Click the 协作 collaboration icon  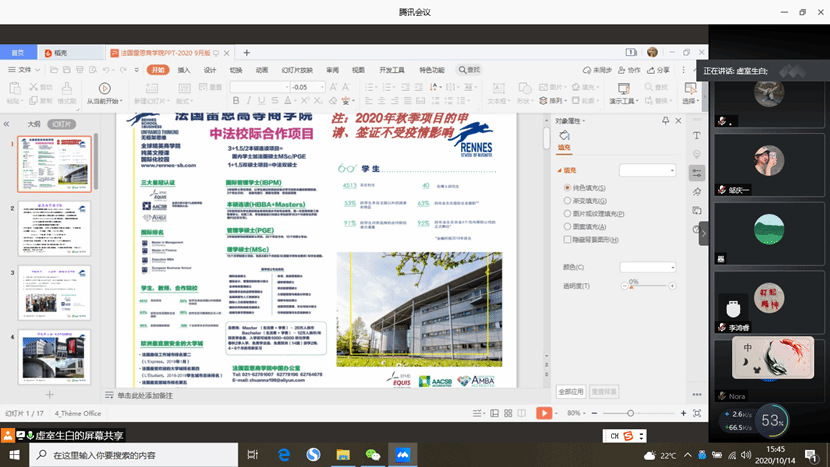[628, 70]
